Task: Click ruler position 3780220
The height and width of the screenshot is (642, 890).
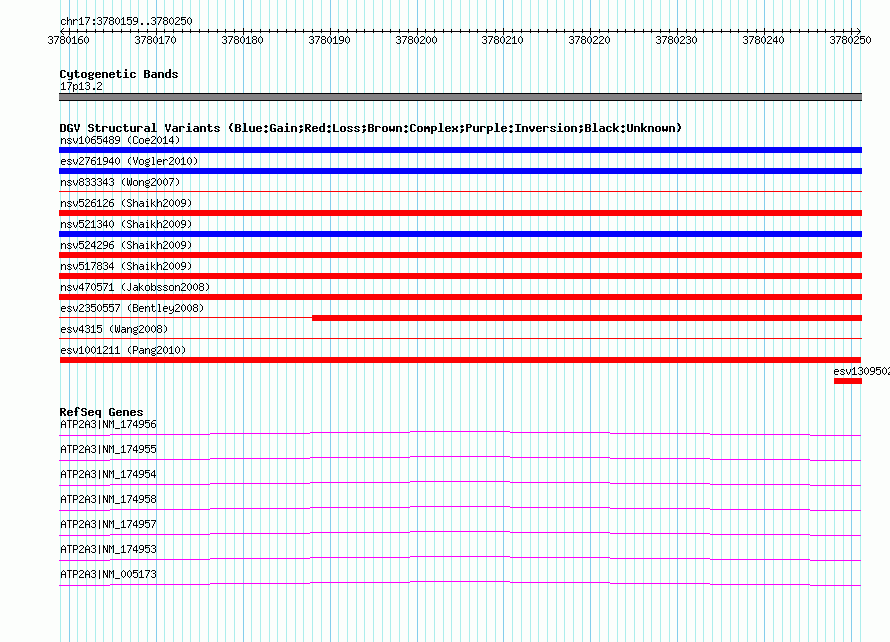Action: [589, 40]
